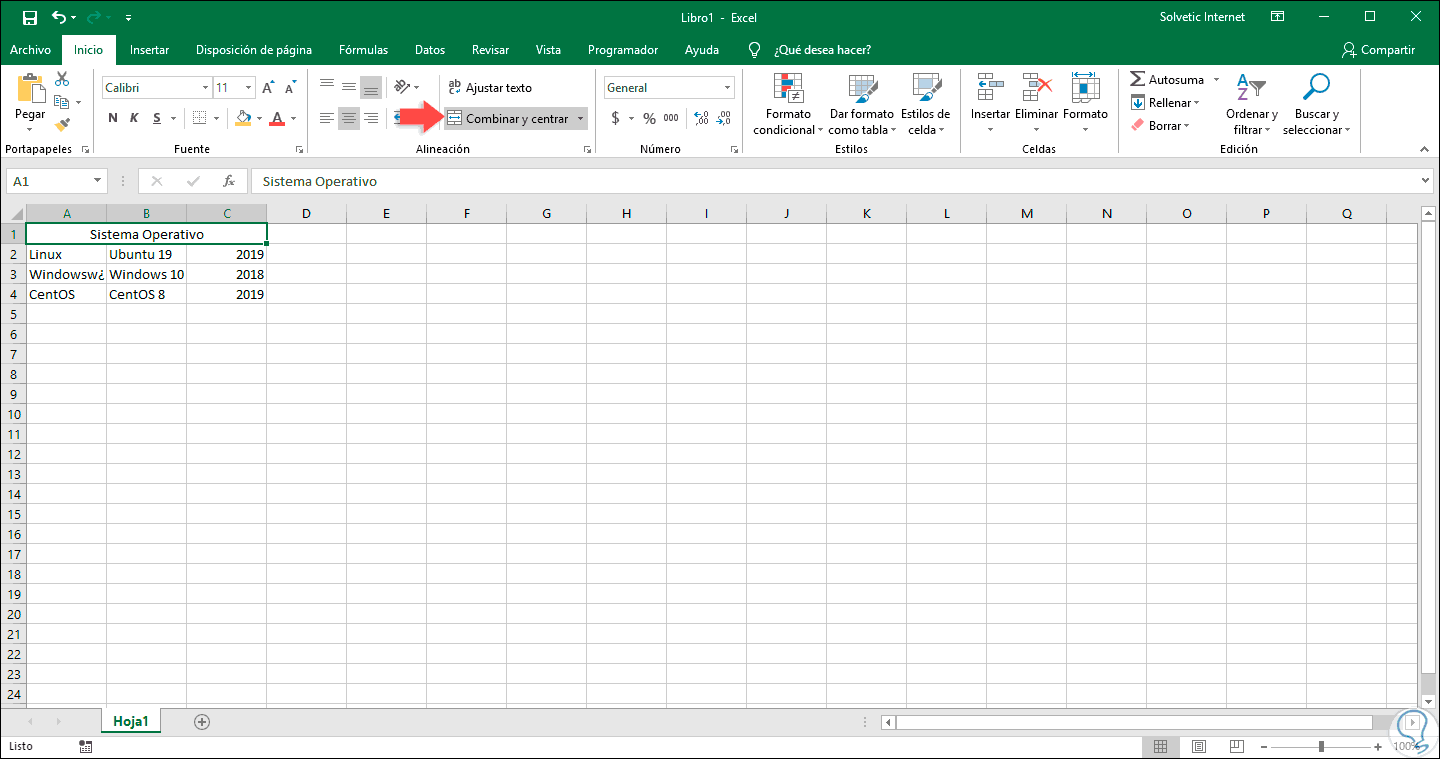Expand the Name Box dropdown
Image resolution: width=1440 pixels, height=759 pixels.
pyautogui.click(x=97, y=181)
